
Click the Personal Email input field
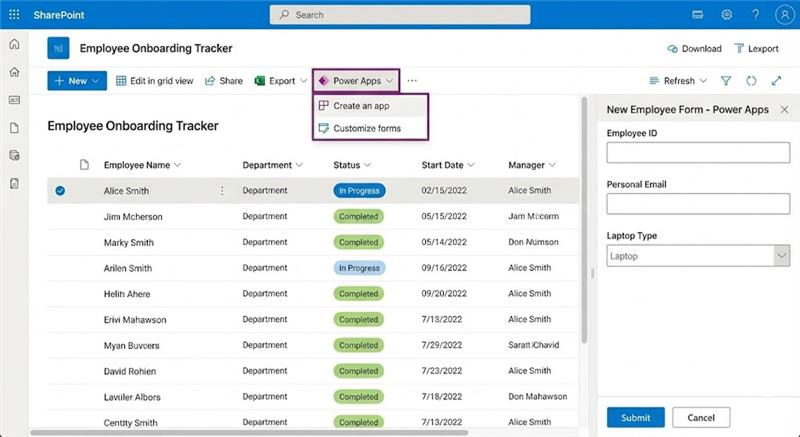click(698, 204)
